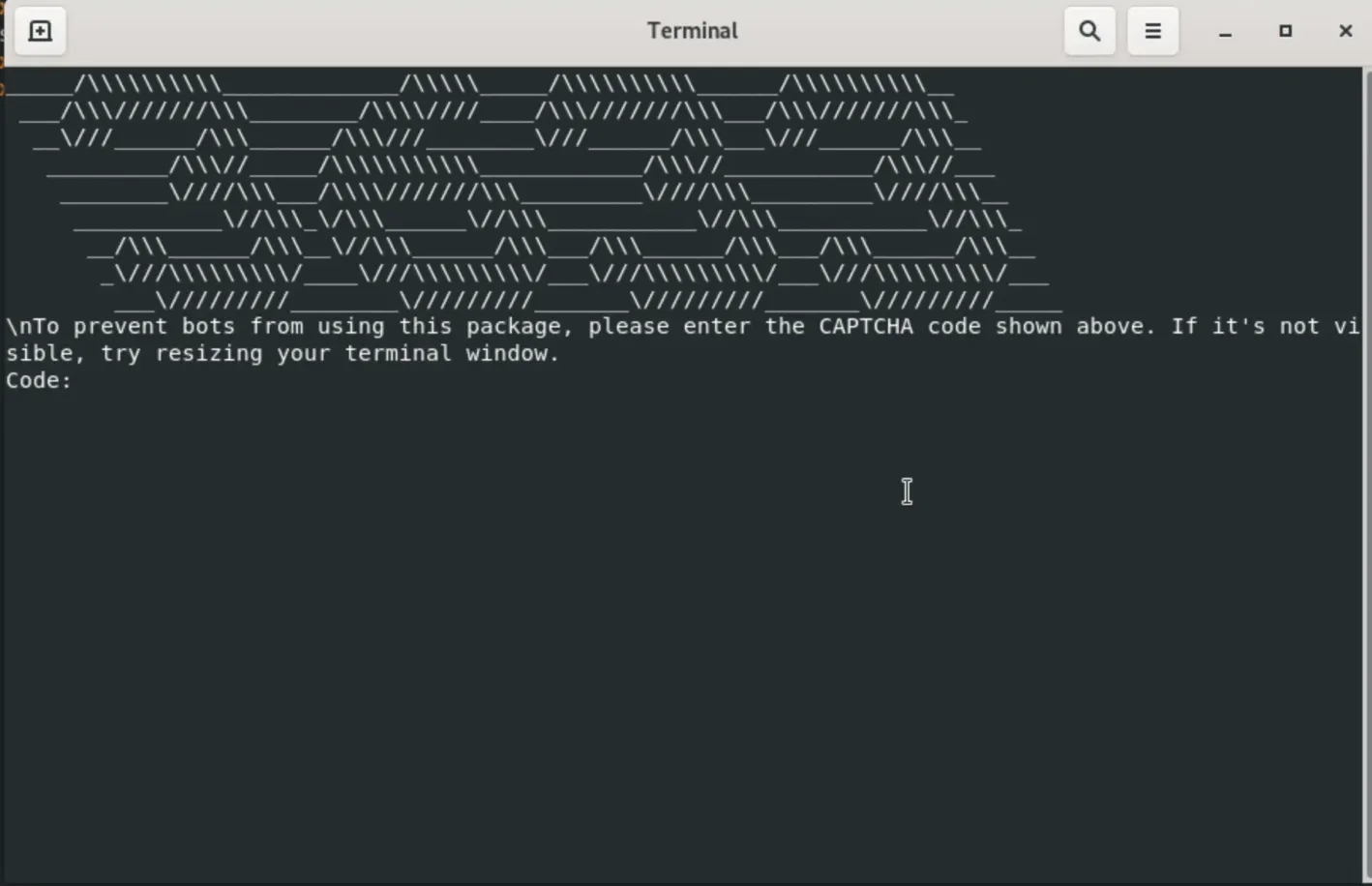
Task: Open the menu with three horizontal lines
Action: (1152, 30)
